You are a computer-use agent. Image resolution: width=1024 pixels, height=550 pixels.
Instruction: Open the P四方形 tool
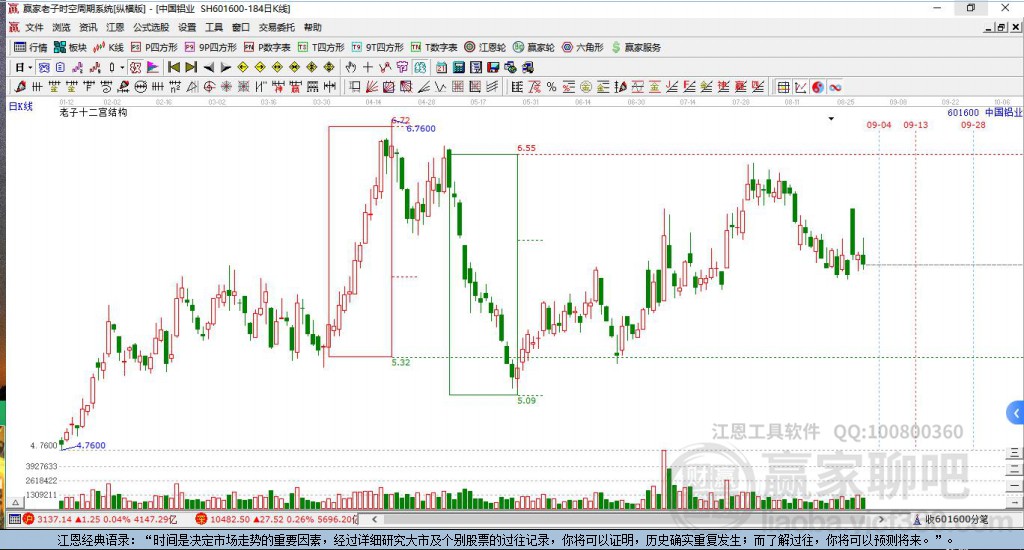(154, 47)
